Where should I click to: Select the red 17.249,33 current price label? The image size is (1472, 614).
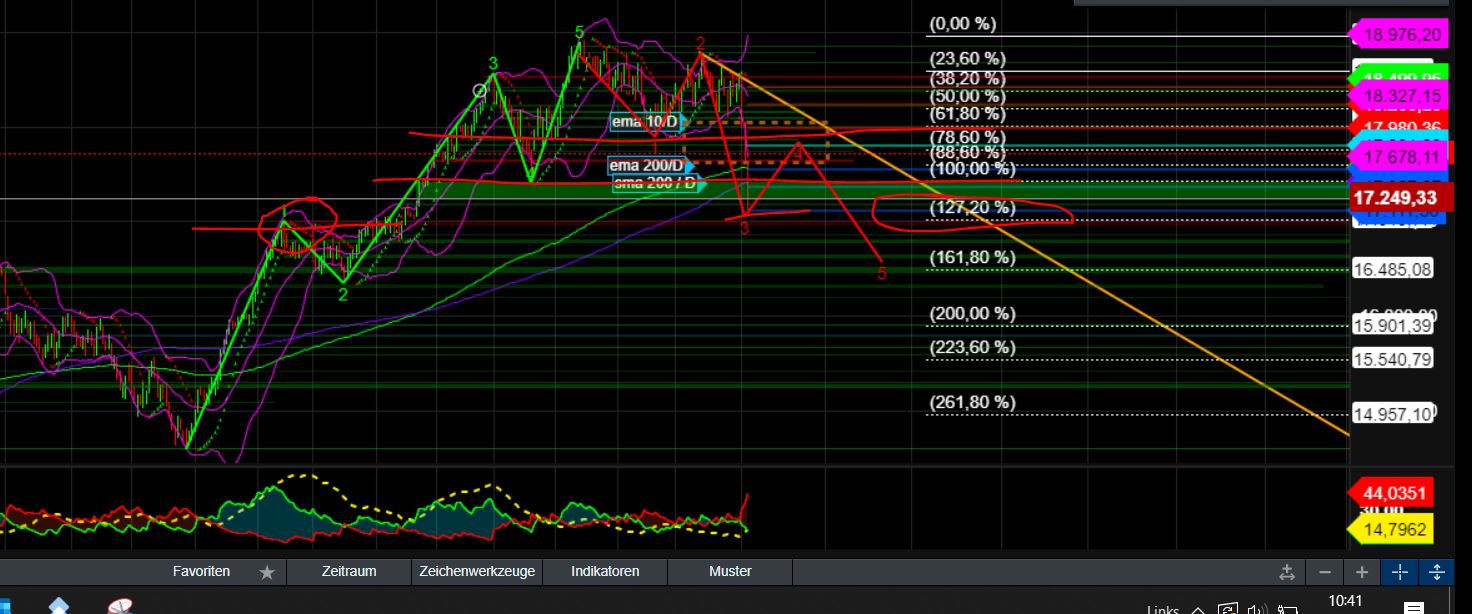pyautogui.click(x=1399, y=197)
